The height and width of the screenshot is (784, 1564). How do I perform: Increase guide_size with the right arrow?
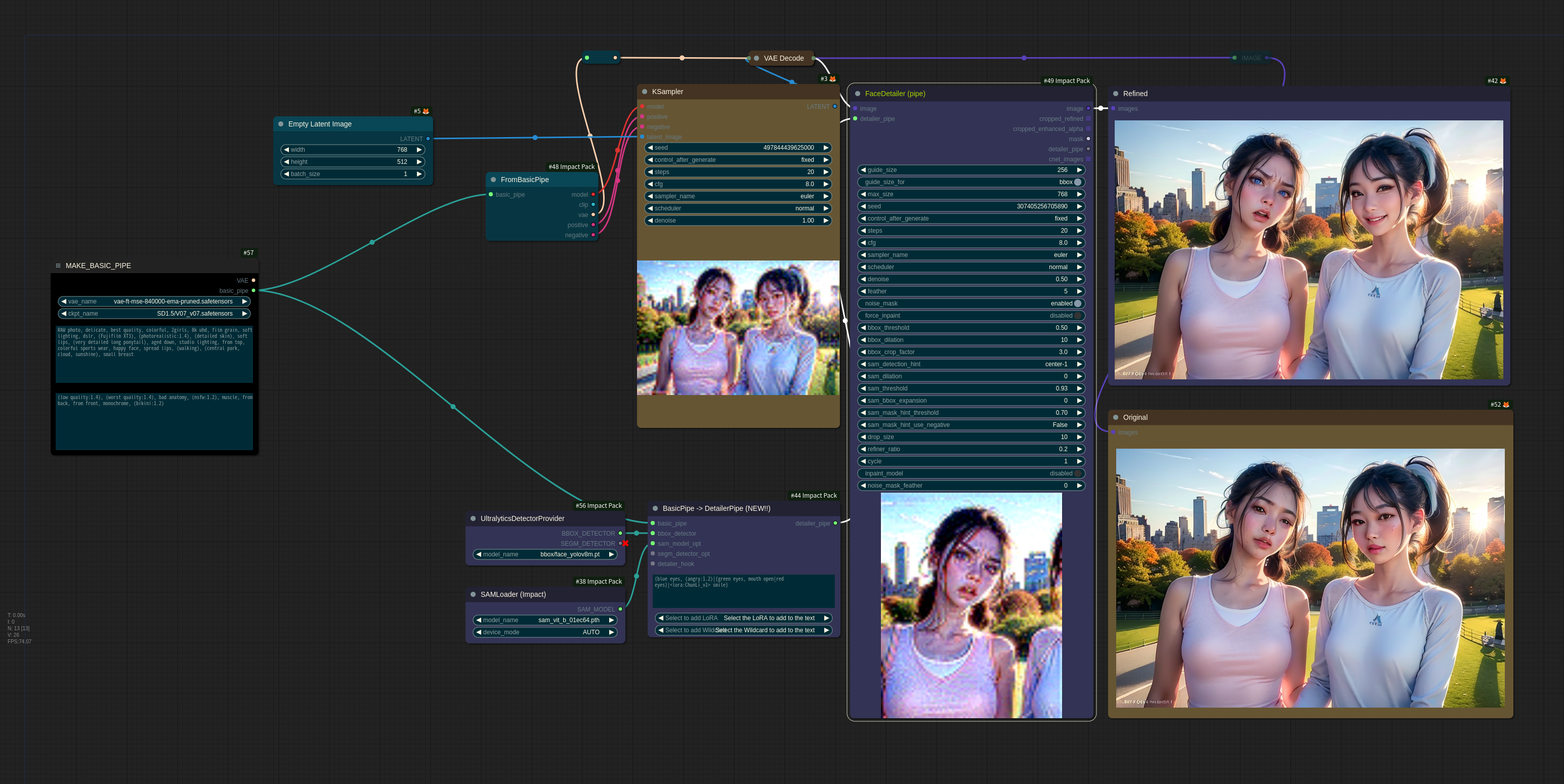pos(1079,170)
